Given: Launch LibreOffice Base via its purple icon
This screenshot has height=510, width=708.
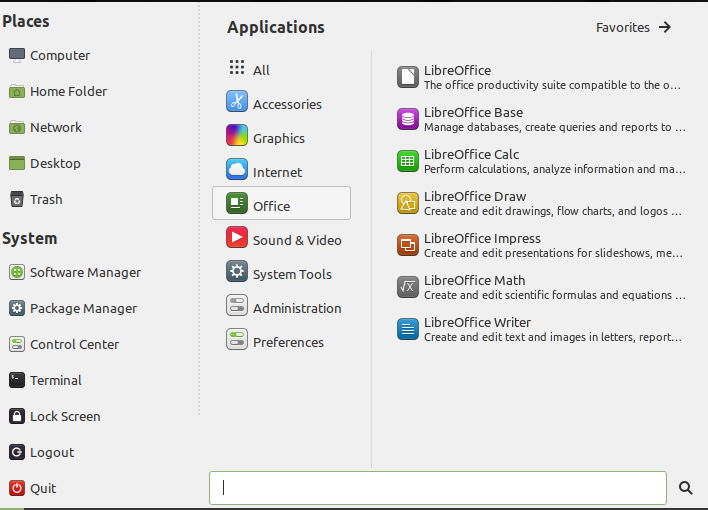Looking at the screenshot, I should coord(408,119).
